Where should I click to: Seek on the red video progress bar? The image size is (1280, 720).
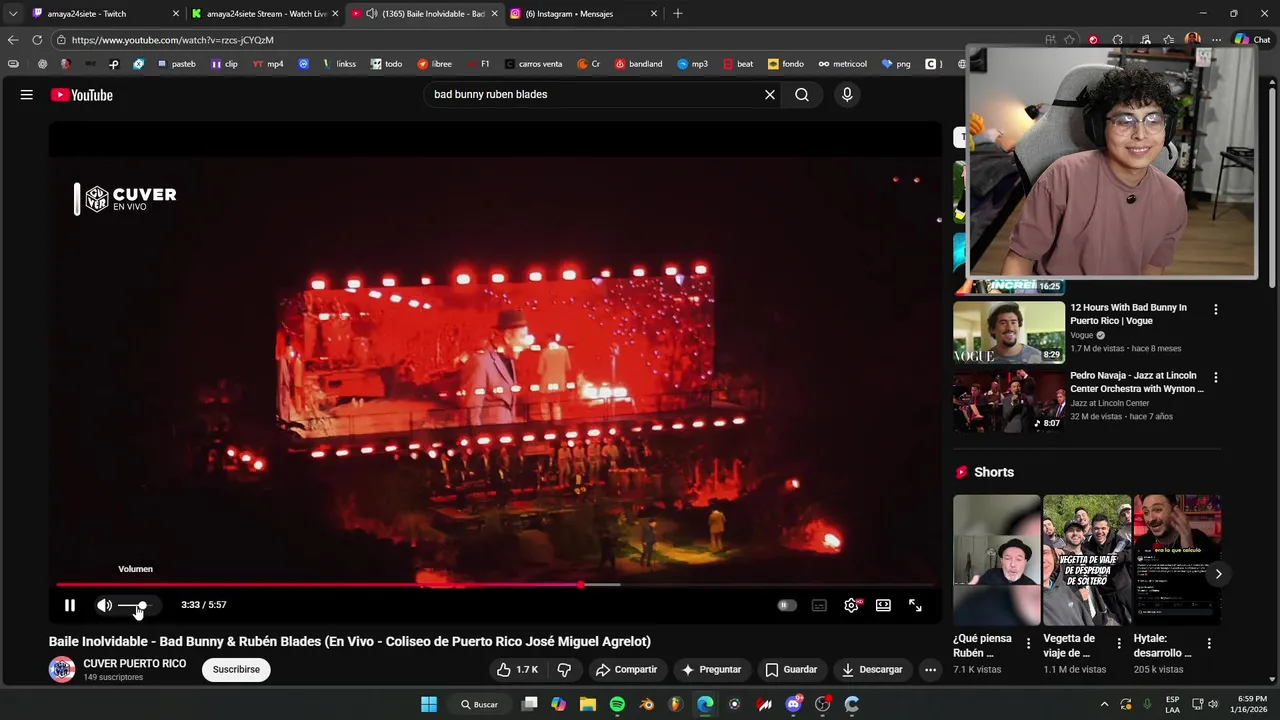495,585
